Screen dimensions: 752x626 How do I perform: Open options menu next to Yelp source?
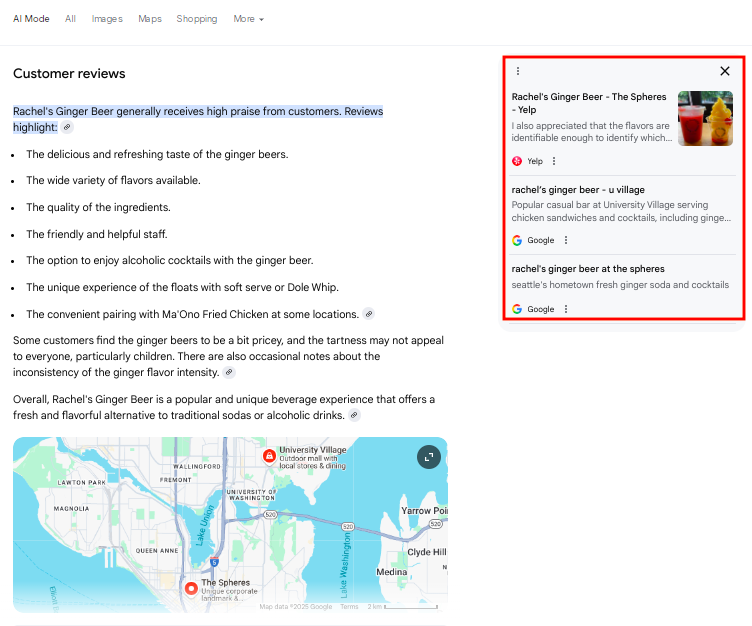[554, 161]
